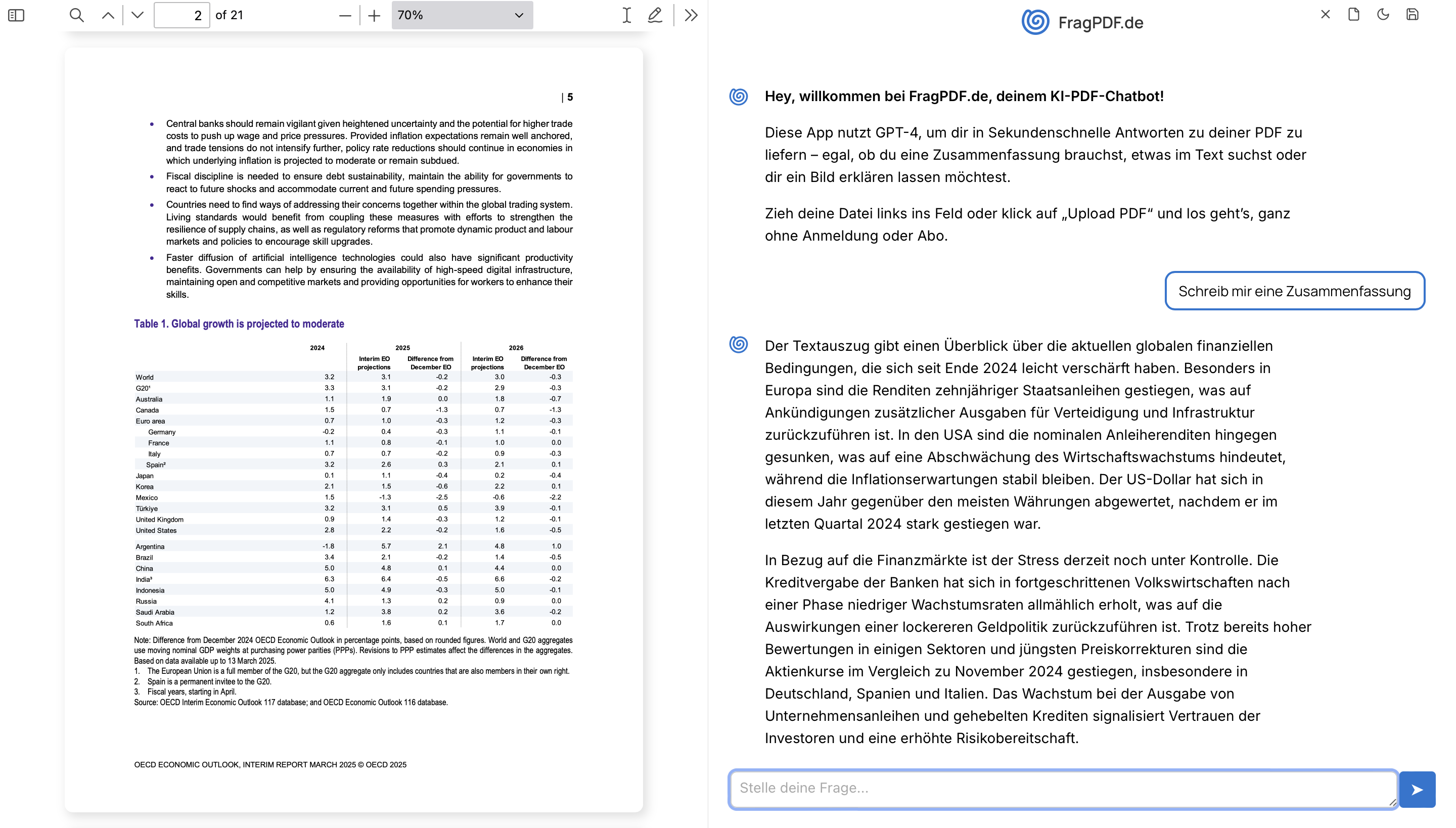Open the 70% zoom level dropdown

(461, 15)
